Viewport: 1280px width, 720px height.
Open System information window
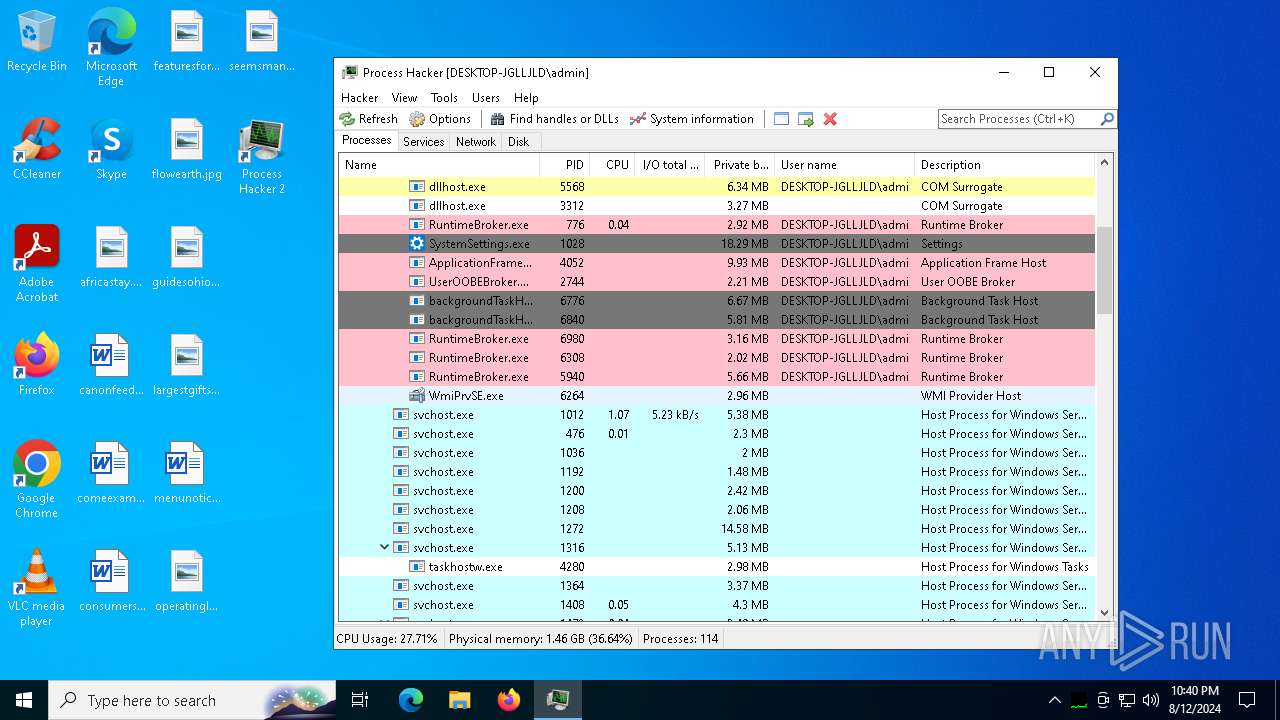pos(692,119)
